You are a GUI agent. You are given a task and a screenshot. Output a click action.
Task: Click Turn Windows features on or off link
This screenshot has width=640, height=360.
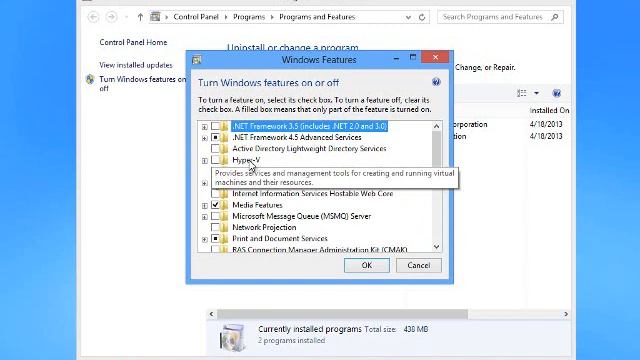point(142,84)
